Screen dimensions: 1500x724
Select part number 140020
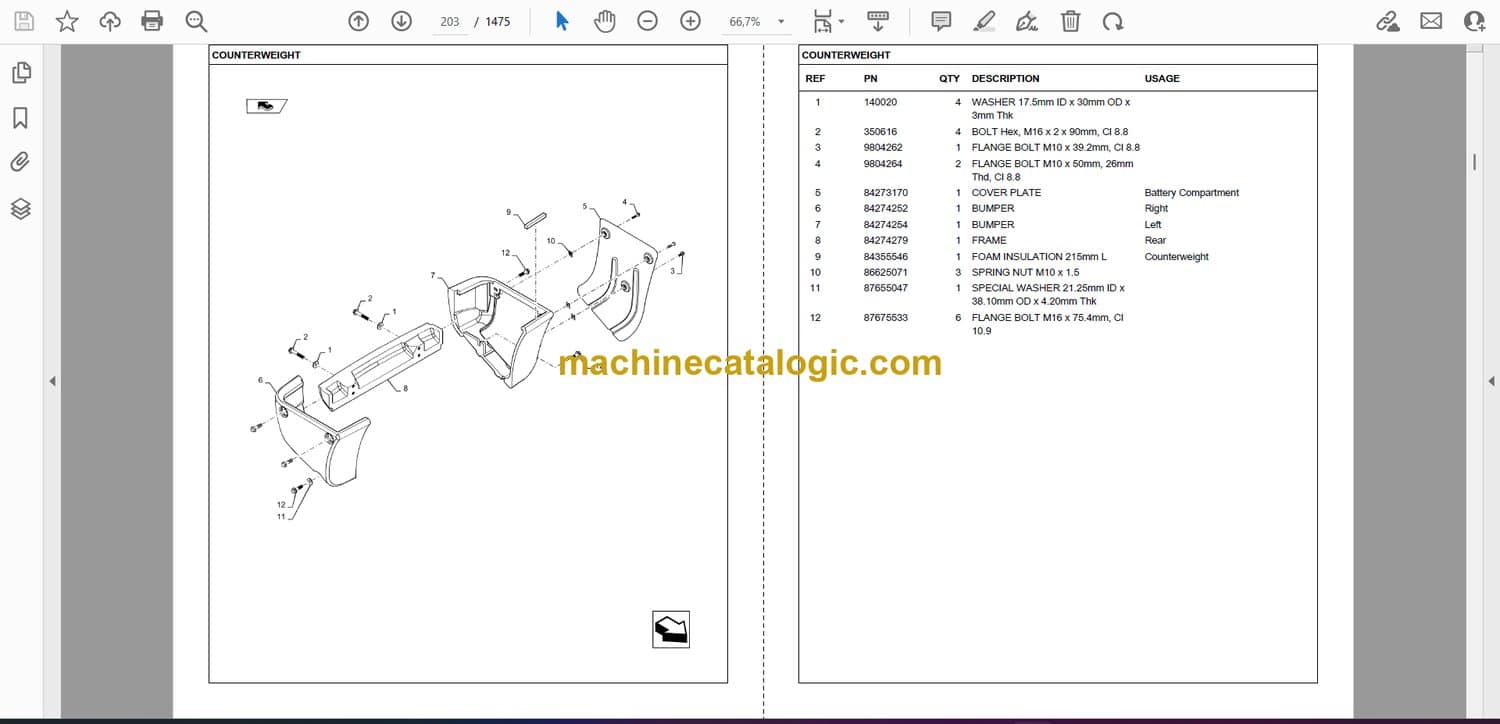coord(880,102)
